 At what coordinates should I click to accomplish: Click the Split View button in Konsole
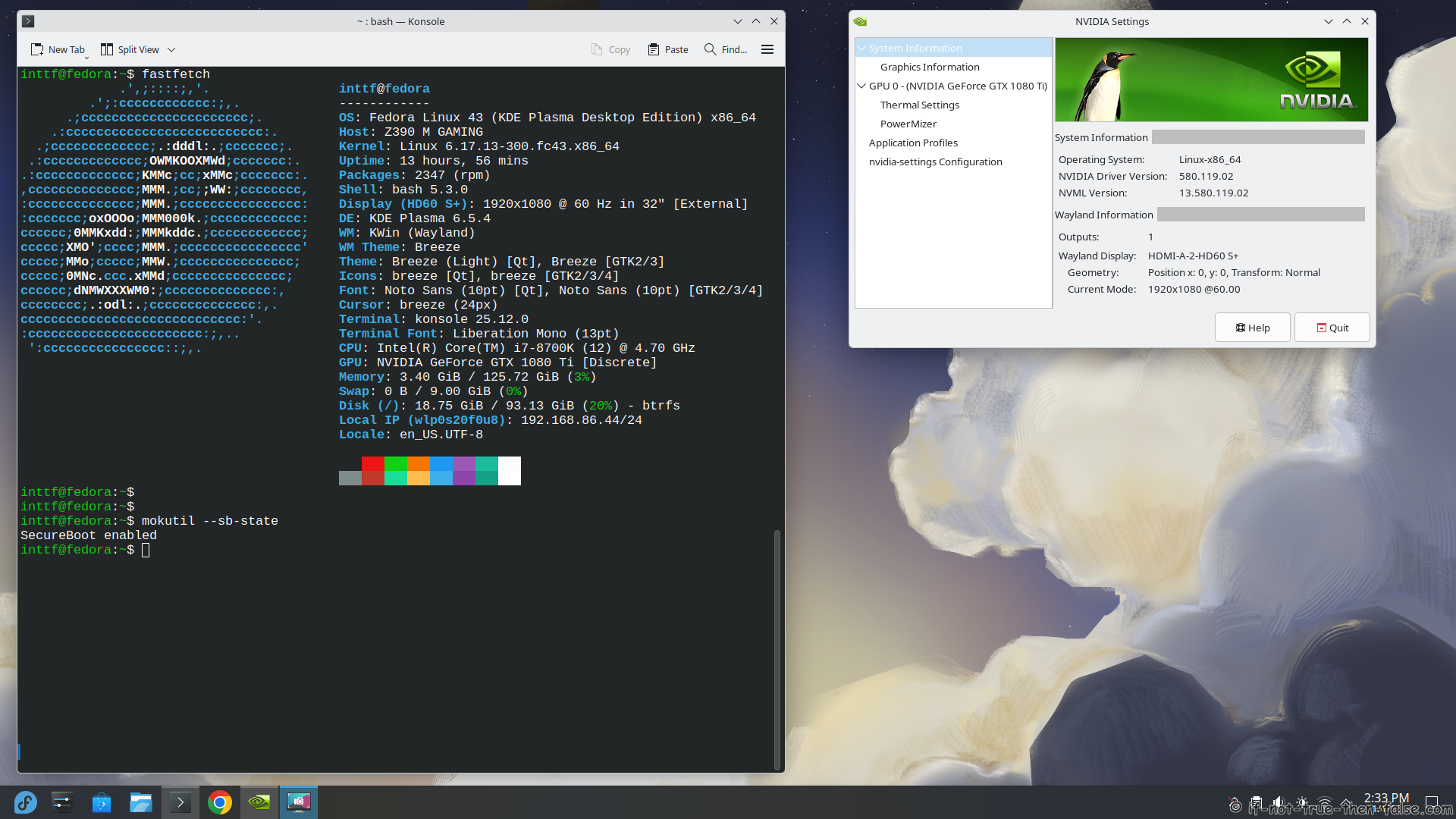[x=130, y=49]
